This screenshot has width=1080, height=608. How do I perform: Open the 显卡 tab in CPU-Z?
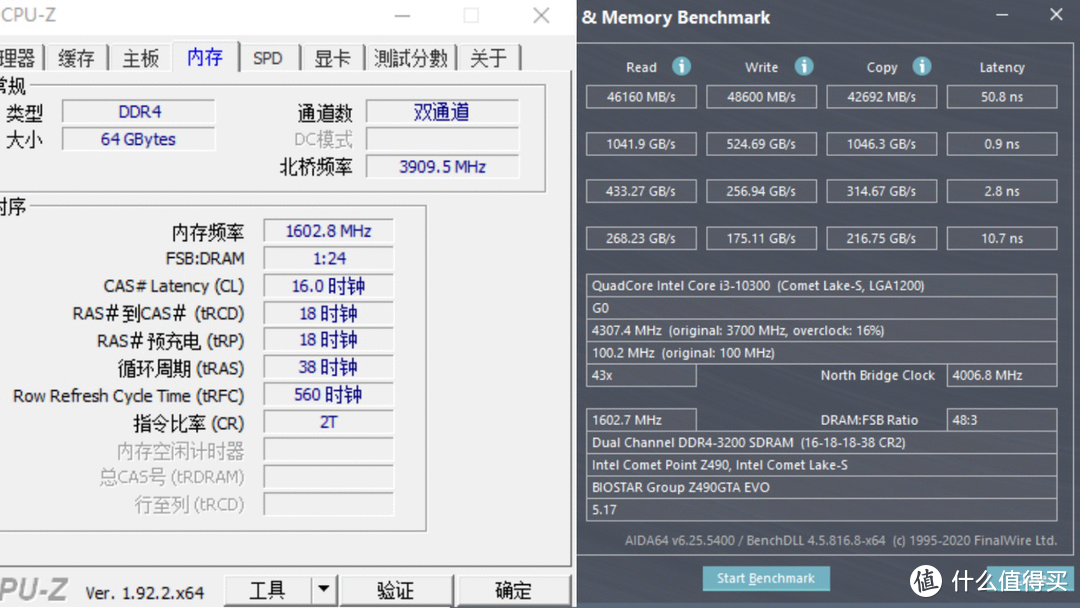(332, 58)
